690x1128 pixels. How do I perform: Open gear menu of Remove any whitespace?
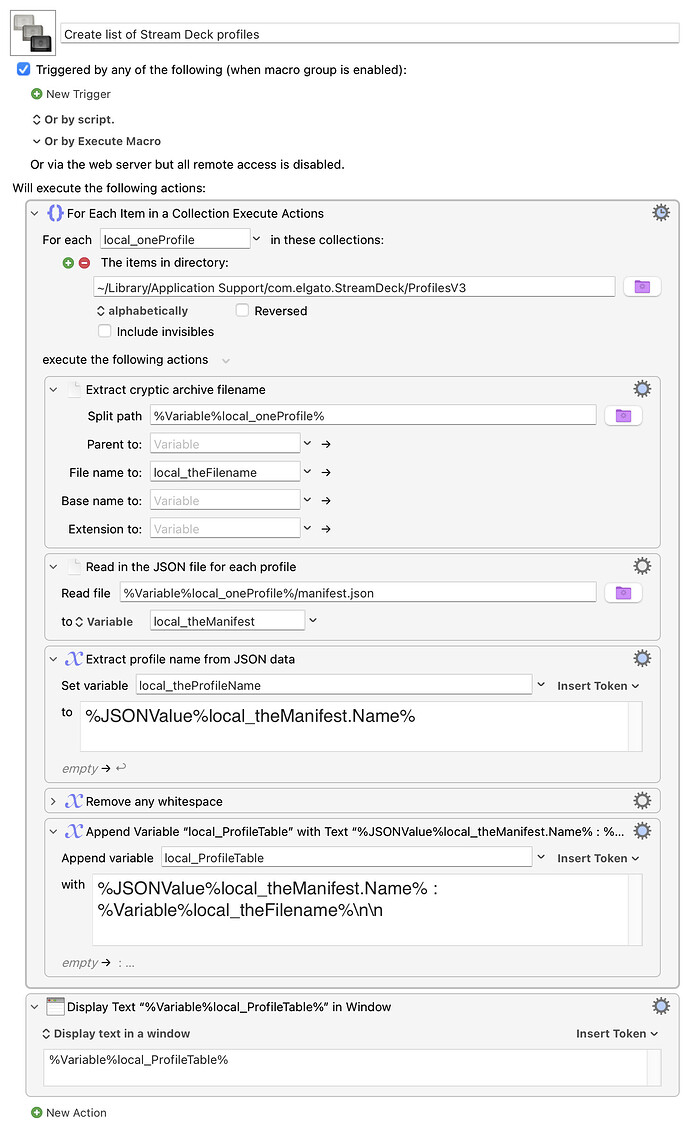pos(642,801)
